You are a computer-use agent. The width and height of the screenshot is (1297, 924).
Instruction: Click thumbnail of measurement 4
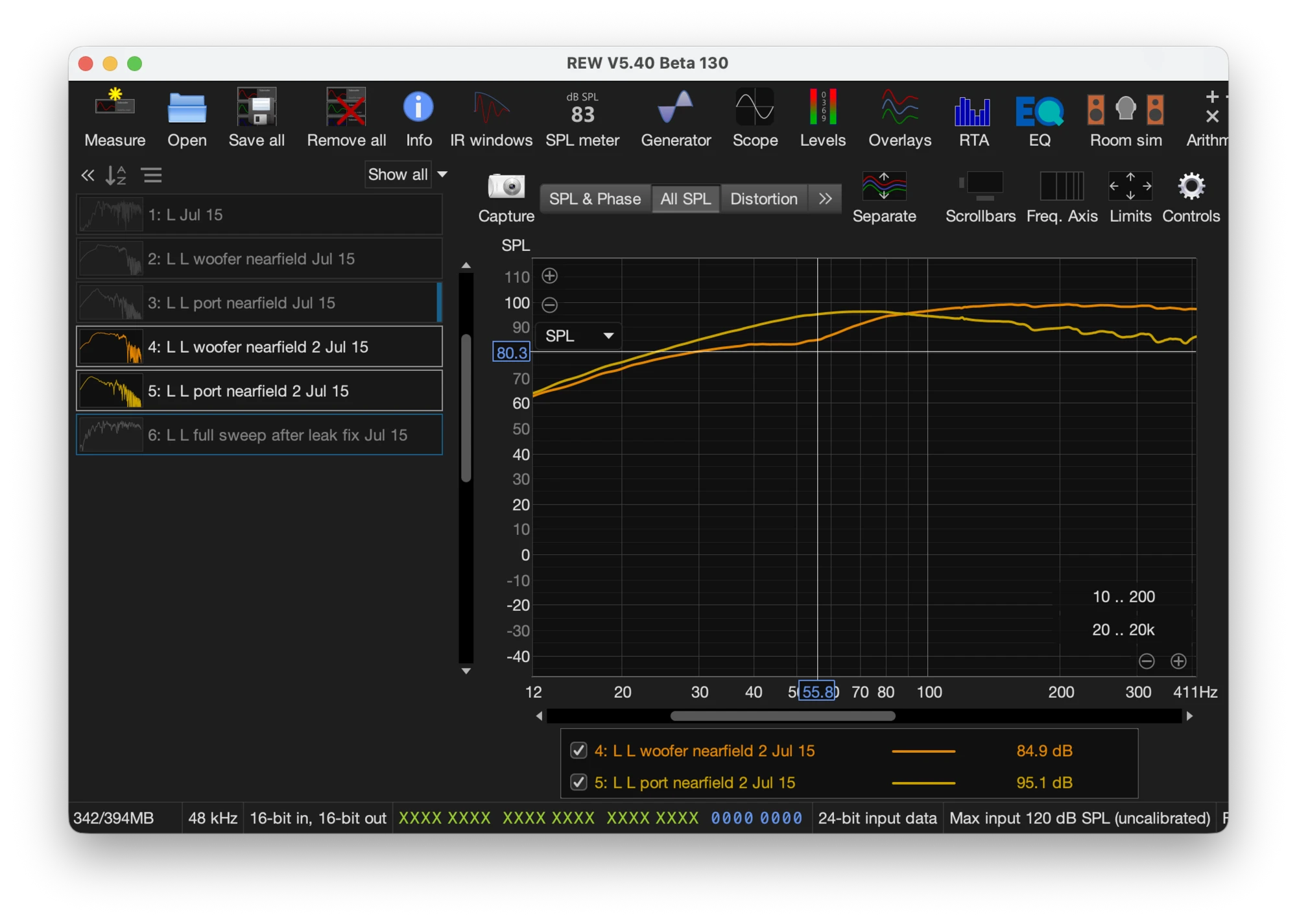pos(110,347)
